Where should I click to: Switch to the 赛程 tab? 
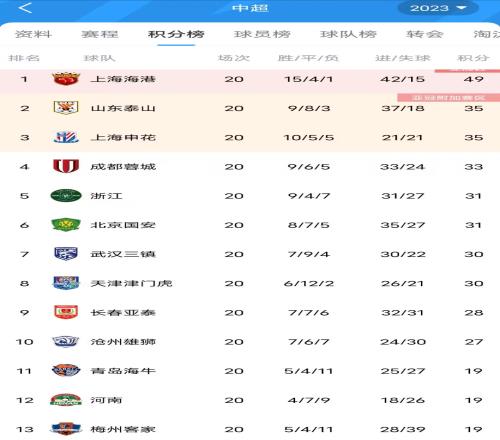click(x=100, y=34)
